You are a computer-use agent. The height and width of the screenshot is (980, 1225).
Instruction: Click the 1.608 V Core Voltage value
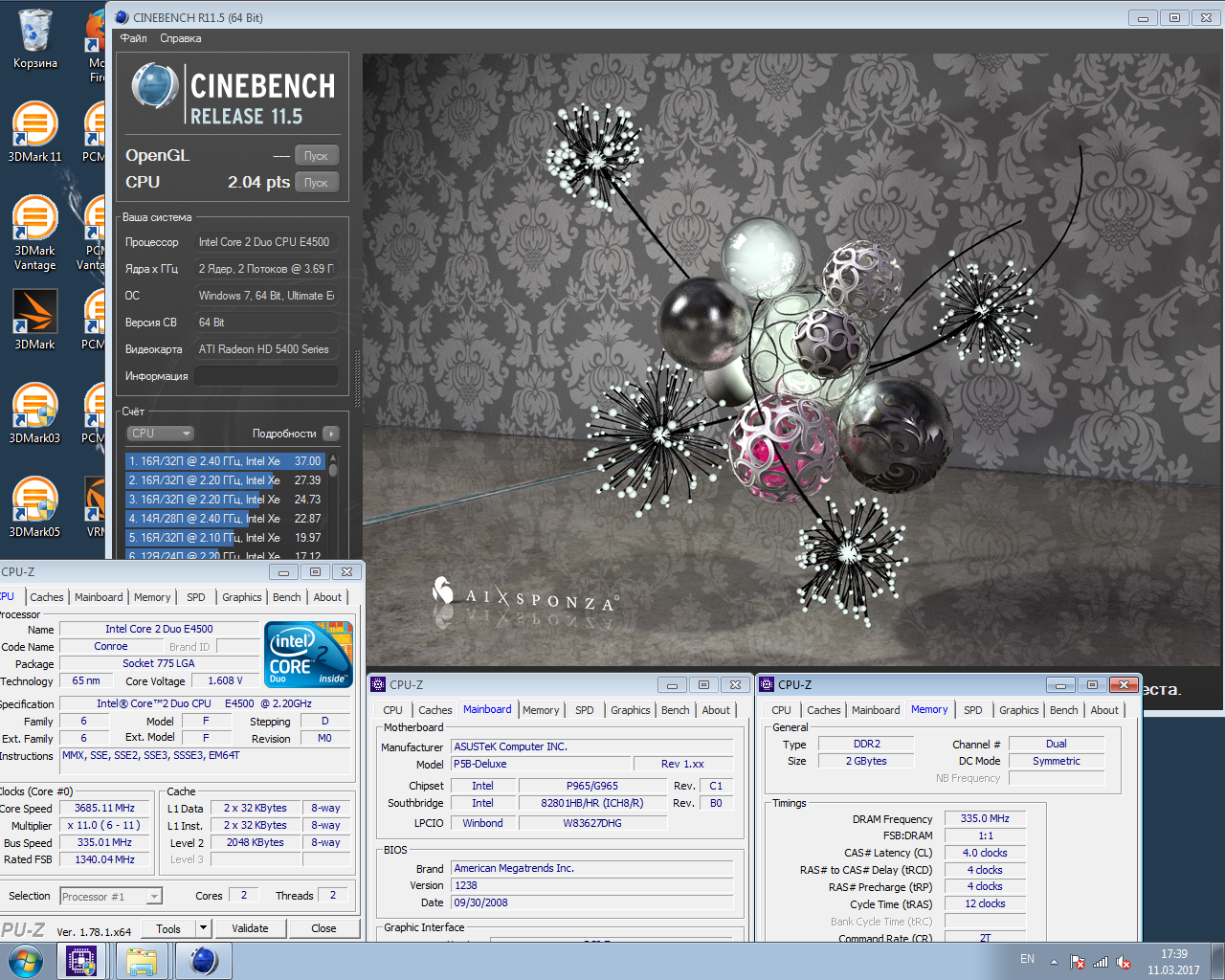[x=226, y=680]
